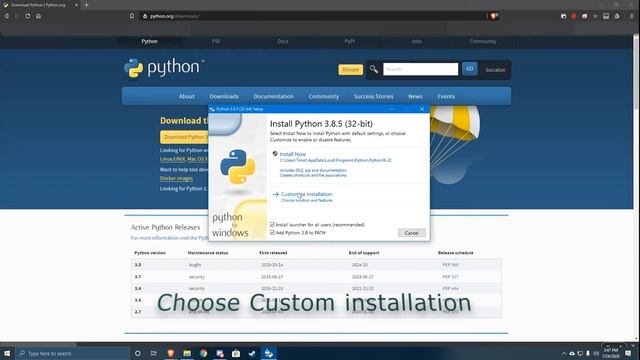This screenshot has height=360, width=640.
Task: Select the PSF top site tab
Action: pos(216,41)
